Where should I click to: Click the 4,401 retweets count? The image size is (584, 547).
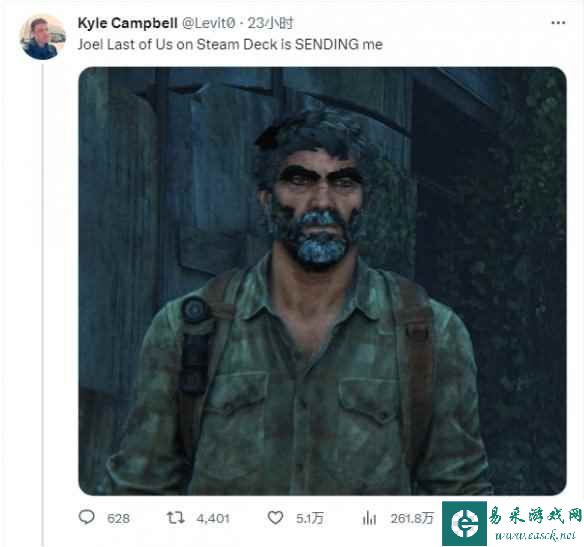coord(213,518)
